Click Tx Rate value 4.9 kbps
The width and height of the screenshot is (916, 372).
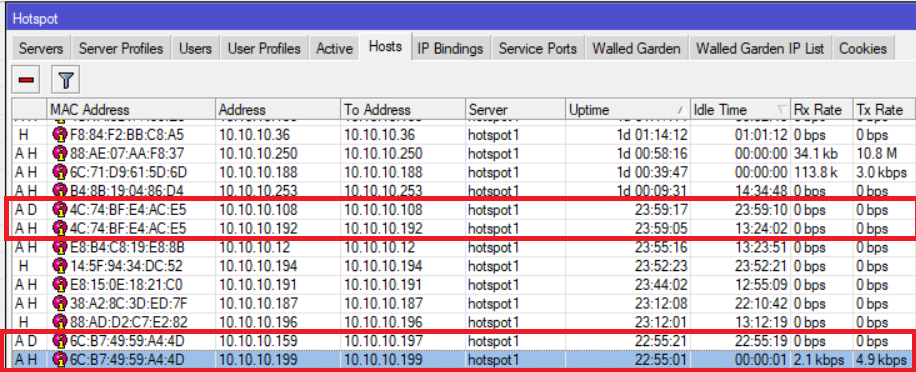tap(881, 359)
